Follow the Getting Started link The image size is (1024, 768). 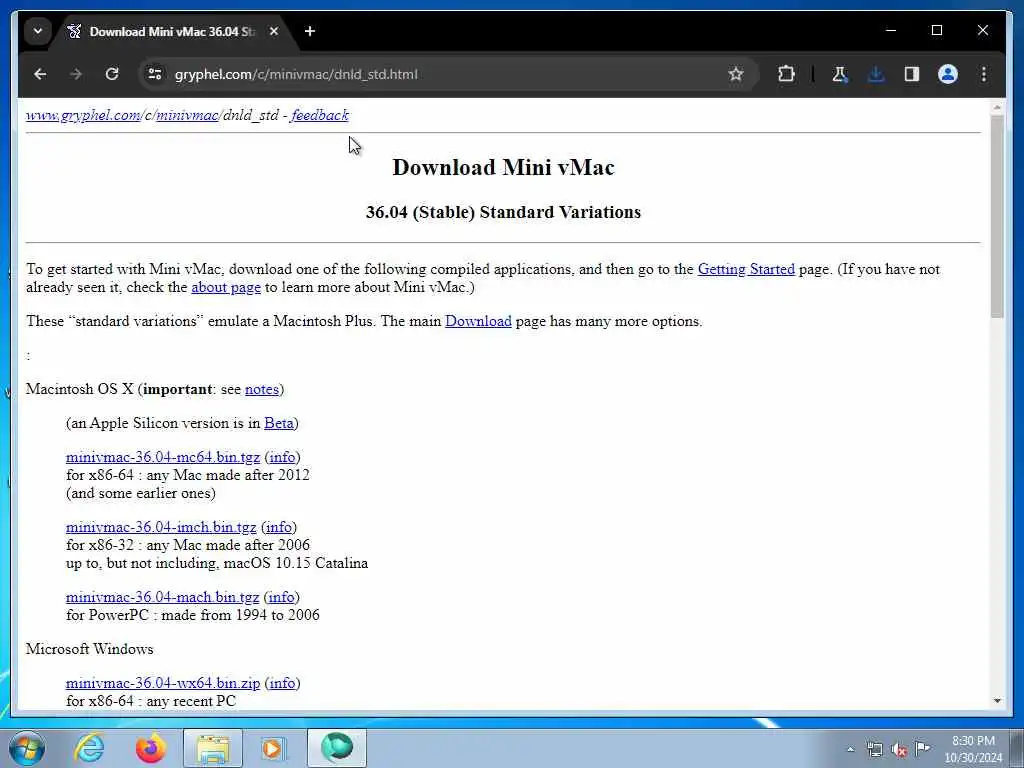tap(746, 269)
